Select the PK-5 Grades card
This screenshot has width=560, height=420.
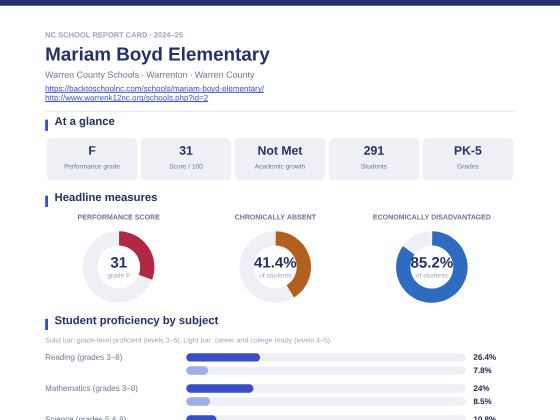468,159
